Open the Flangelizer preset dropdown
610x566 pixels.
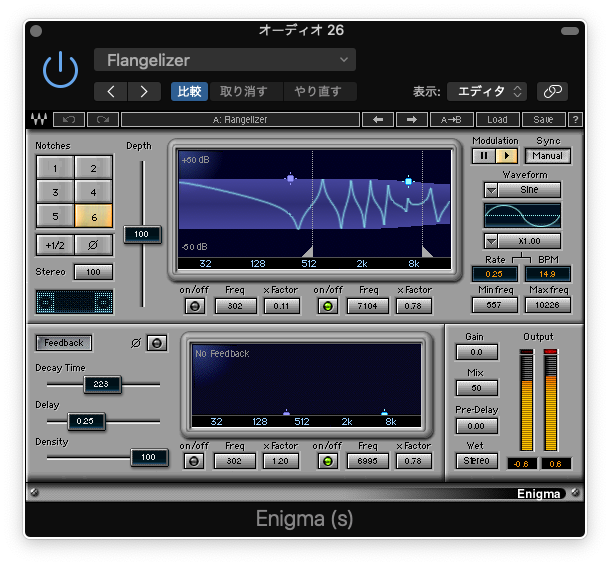[x=225, y=60]
